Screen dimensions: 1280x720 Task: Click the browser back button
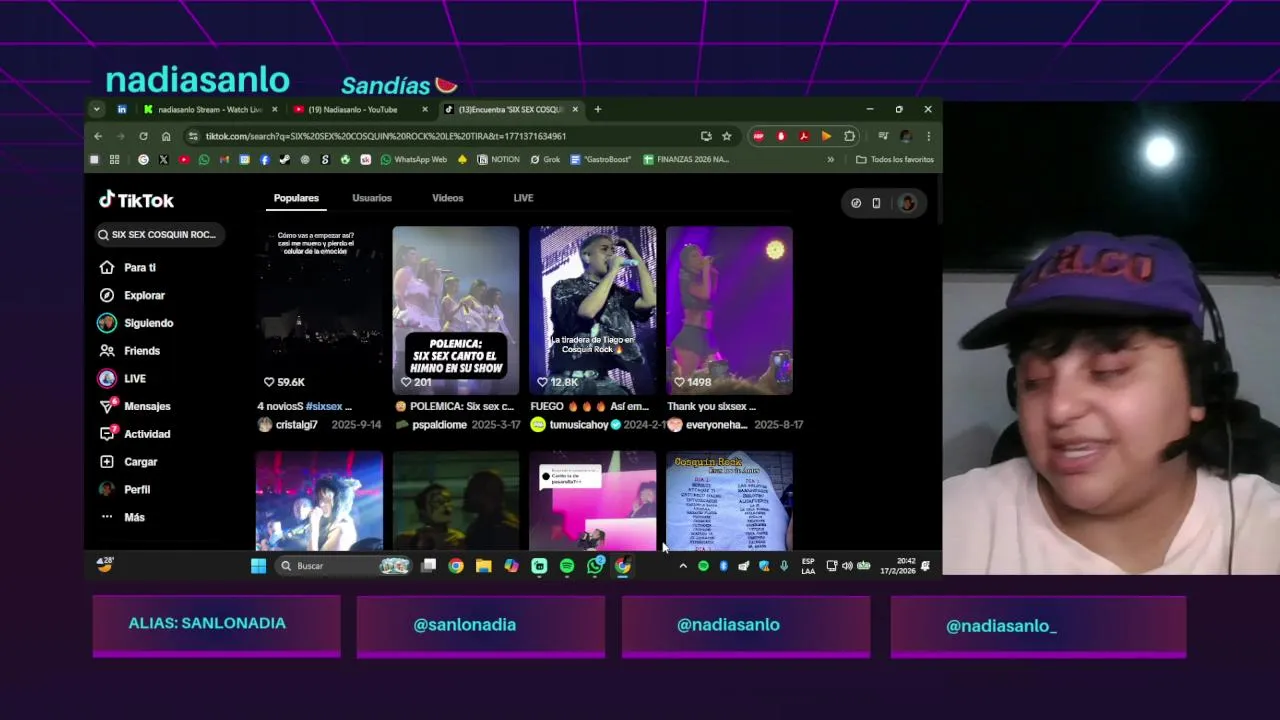98,136
